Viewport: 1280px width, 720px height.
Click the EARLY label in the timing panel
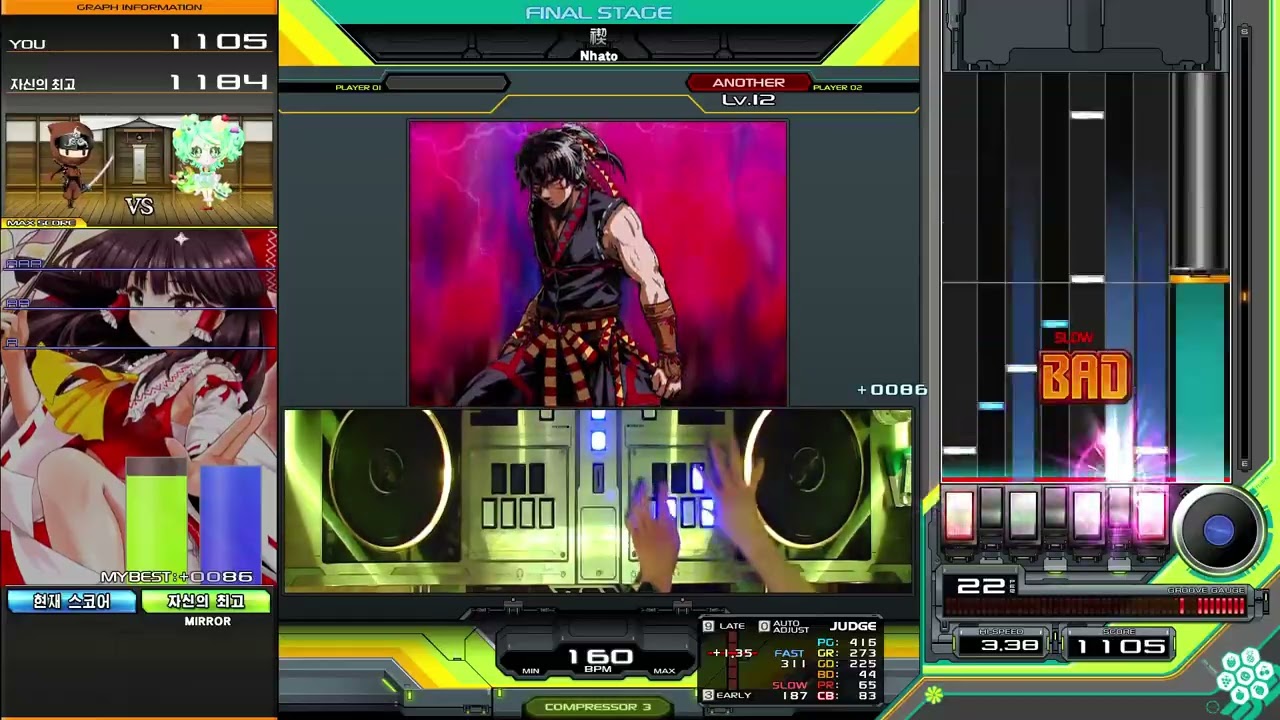734,695
